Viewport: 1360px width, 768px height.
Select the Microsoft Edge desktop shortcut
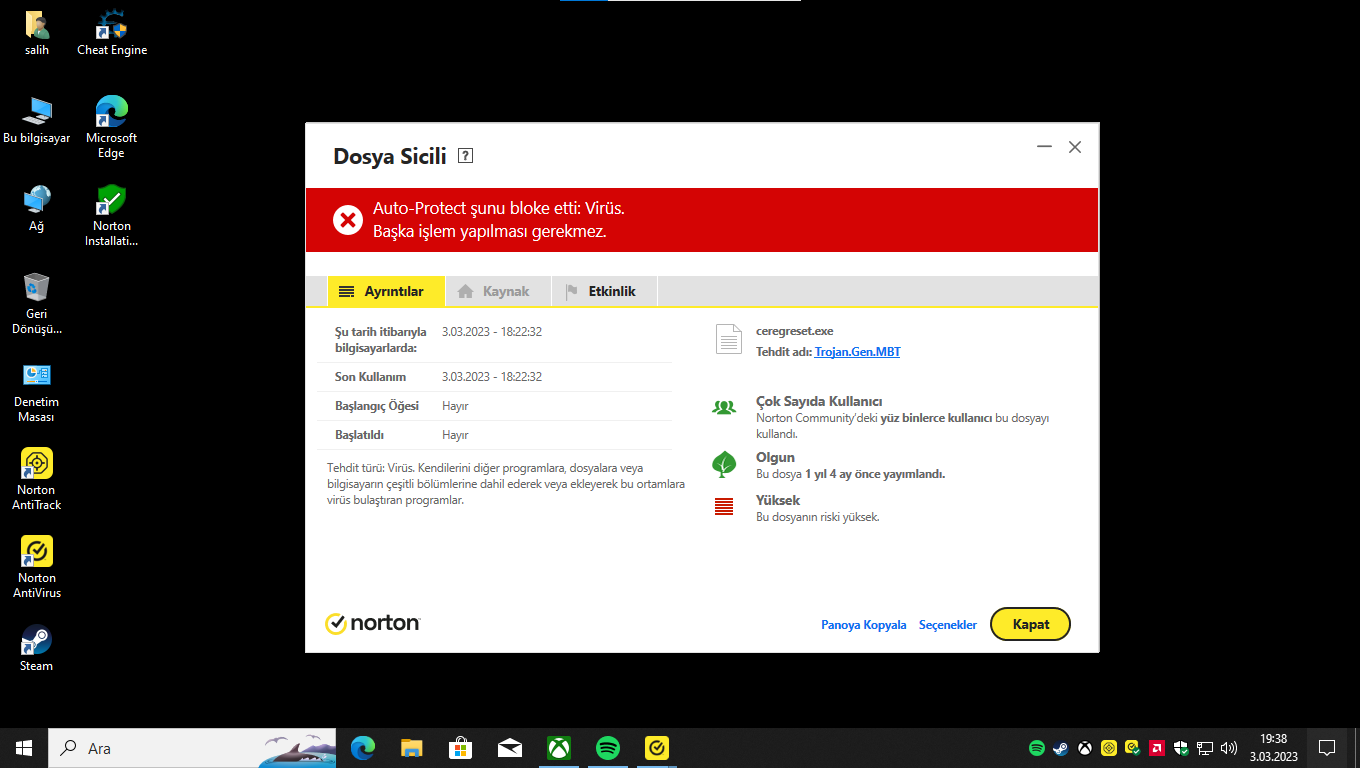coord(111,127)
